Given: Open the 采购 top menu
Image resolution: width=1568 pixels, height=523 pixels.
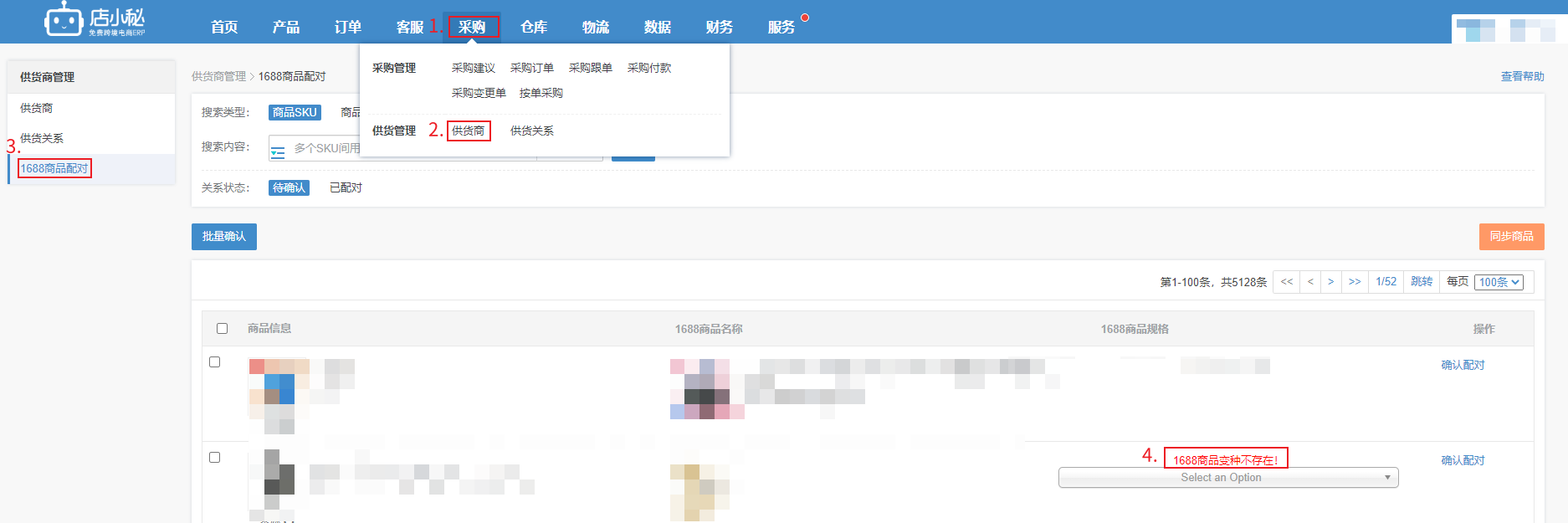Looking at the screenshot, I should [472, 28].
